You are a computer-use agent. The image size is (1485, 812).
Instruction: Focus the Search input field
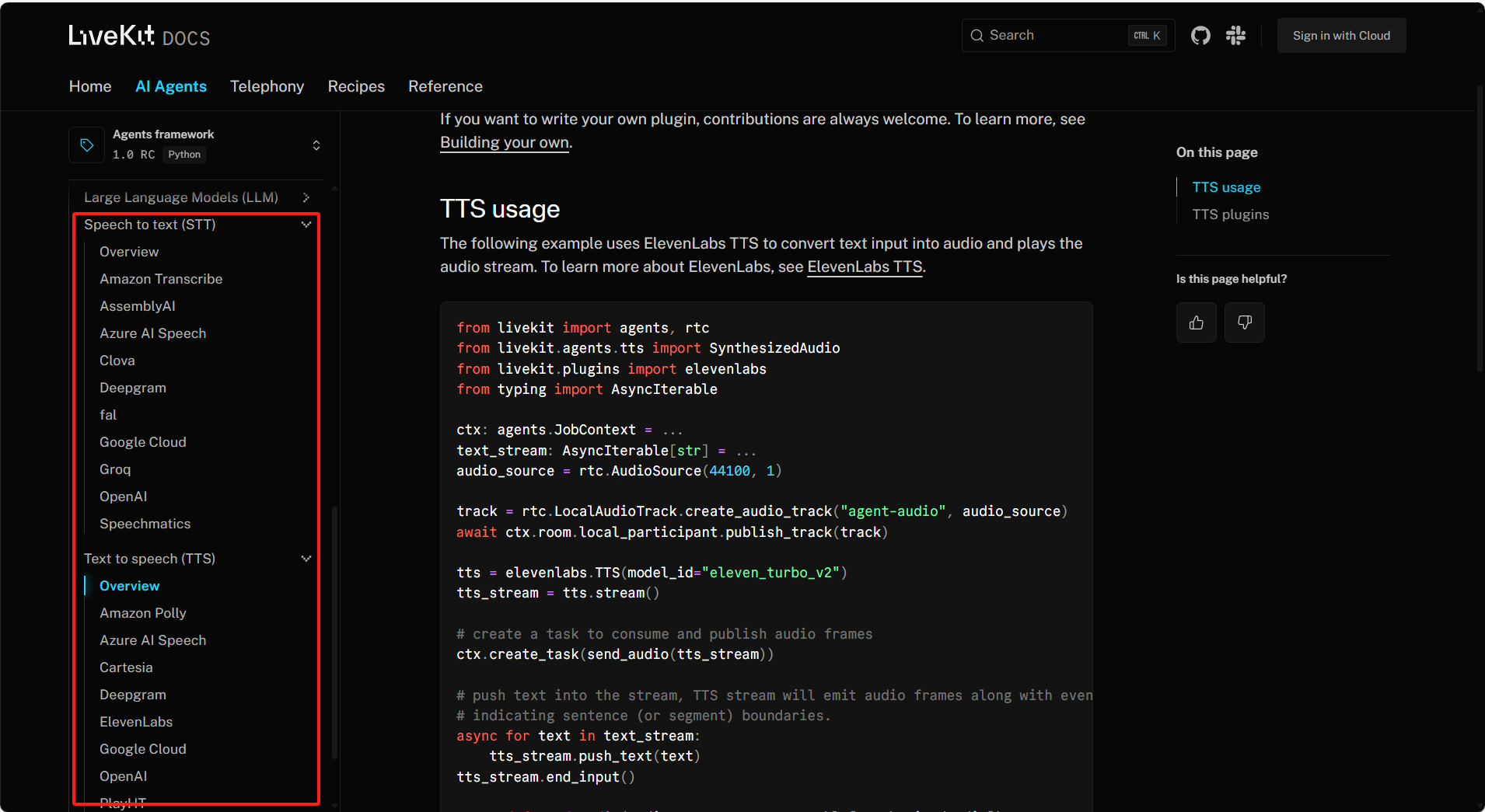[1068, 36]
